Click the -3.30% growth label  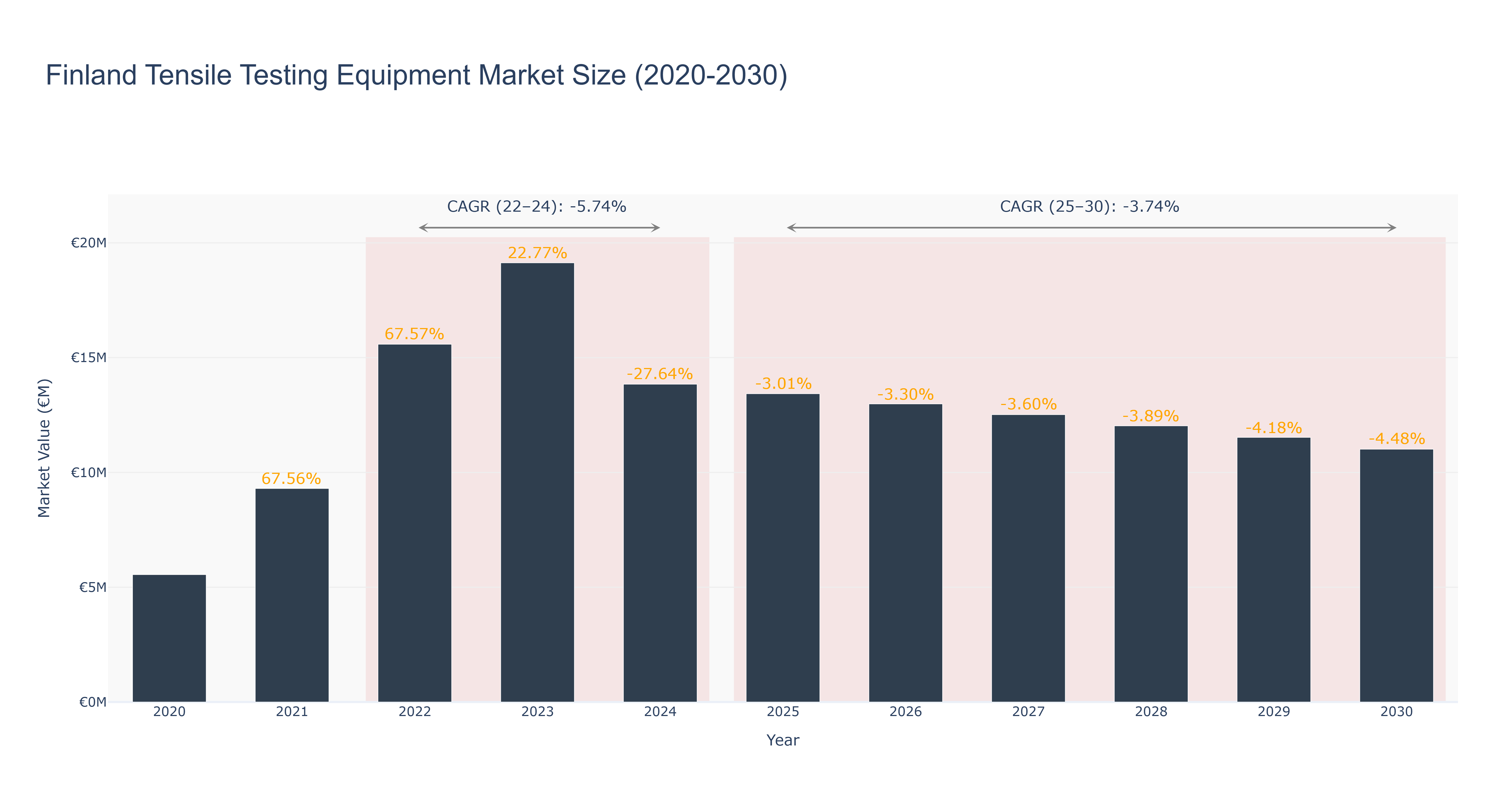(x=906, y=394)
